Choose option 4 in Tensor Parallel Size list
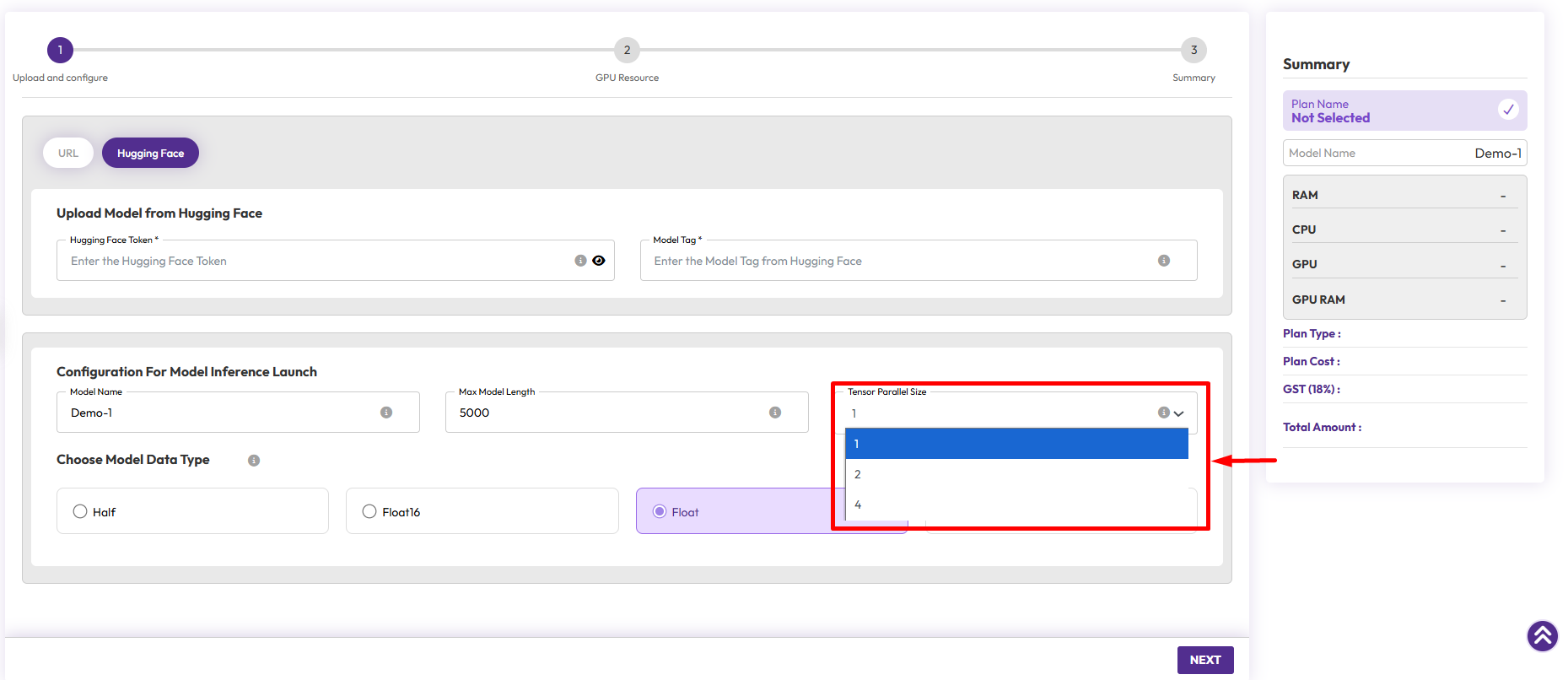 click(1016, 505)
